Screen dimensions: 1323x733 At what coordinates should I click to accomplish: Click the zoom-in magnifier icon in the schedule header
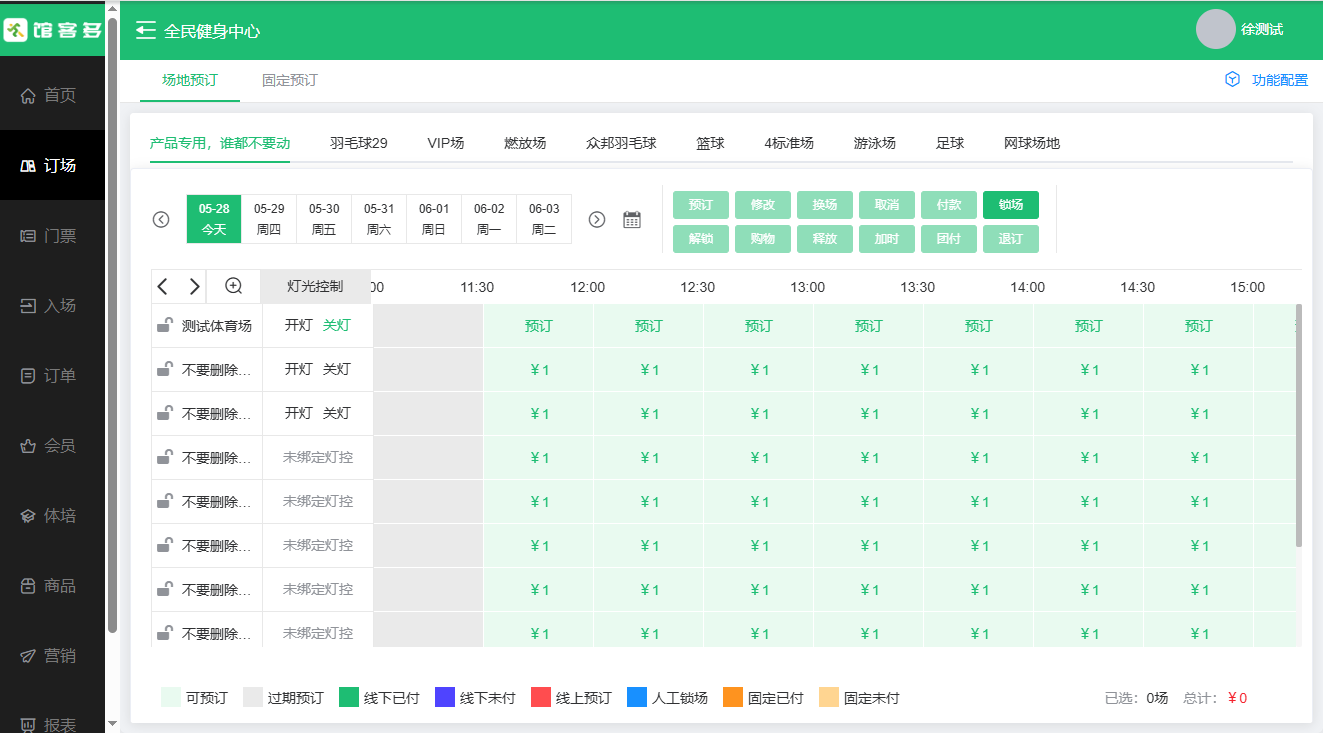pyautogui.click(x=234, y=286)
